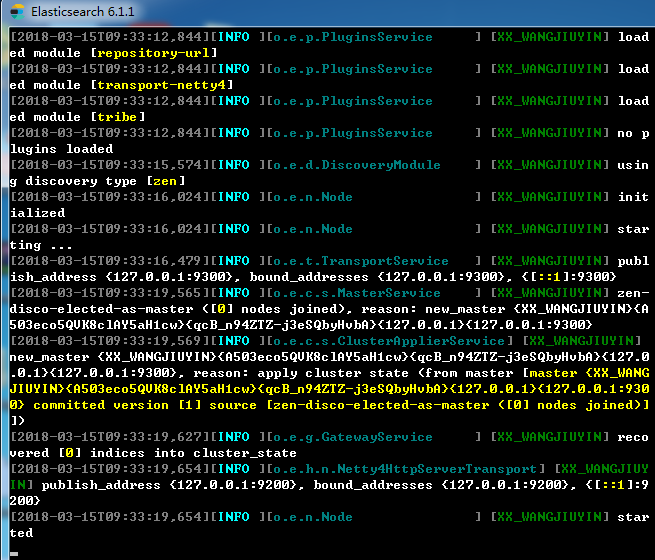Select the module name 'repository-url'
Viewport: 655px width, 560px height.
tap(153, 53)
